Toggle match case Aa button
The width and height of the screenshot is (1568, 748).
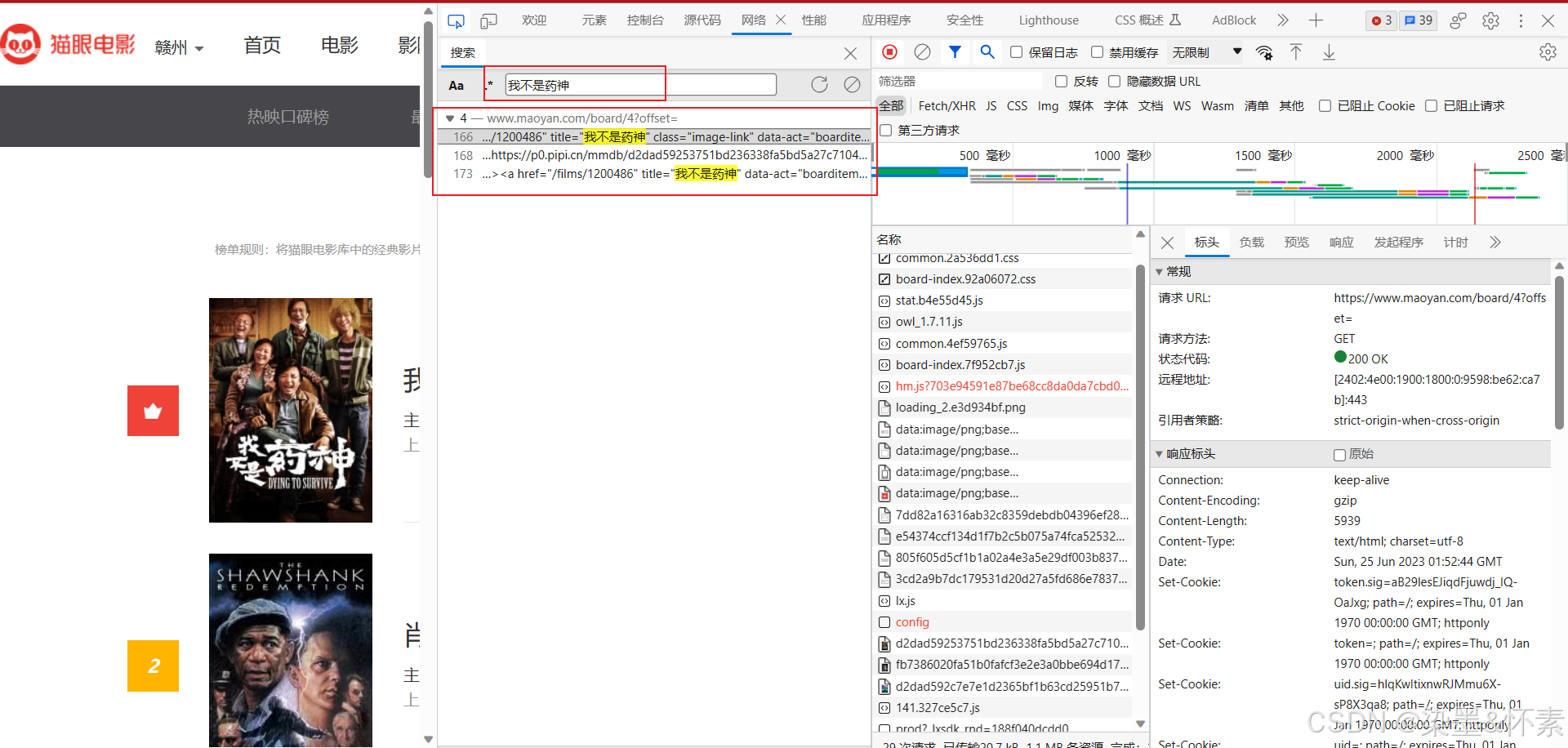[x=457, y=85]
